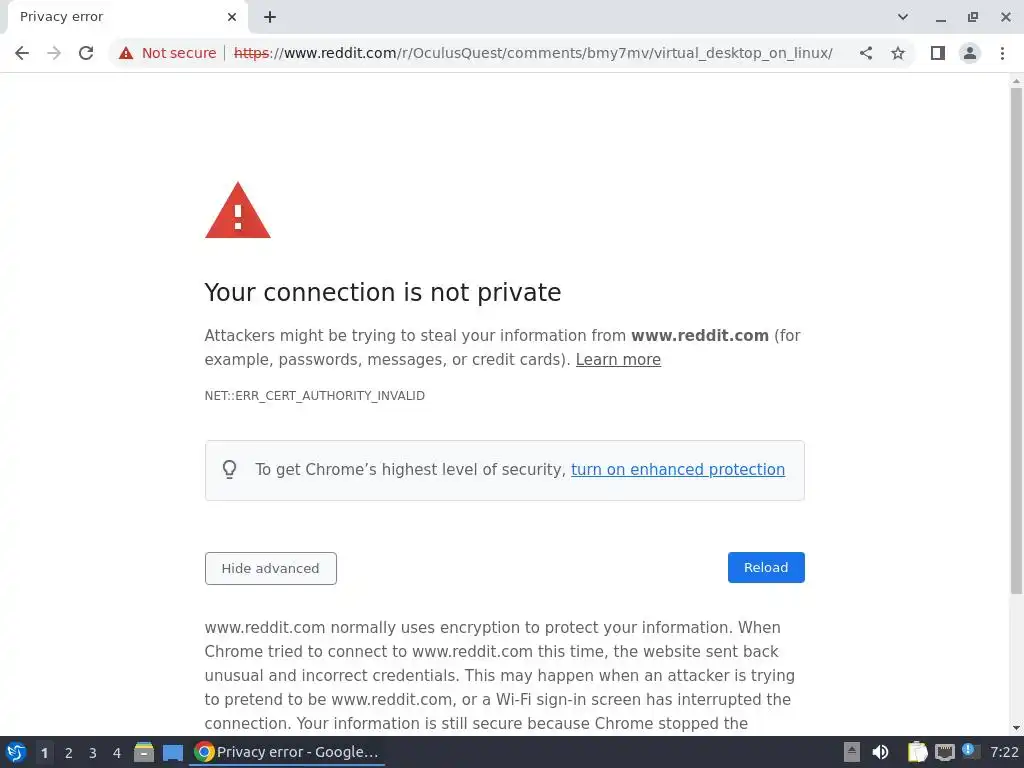Collapse details with Hide advanced button

pos(270,568)
